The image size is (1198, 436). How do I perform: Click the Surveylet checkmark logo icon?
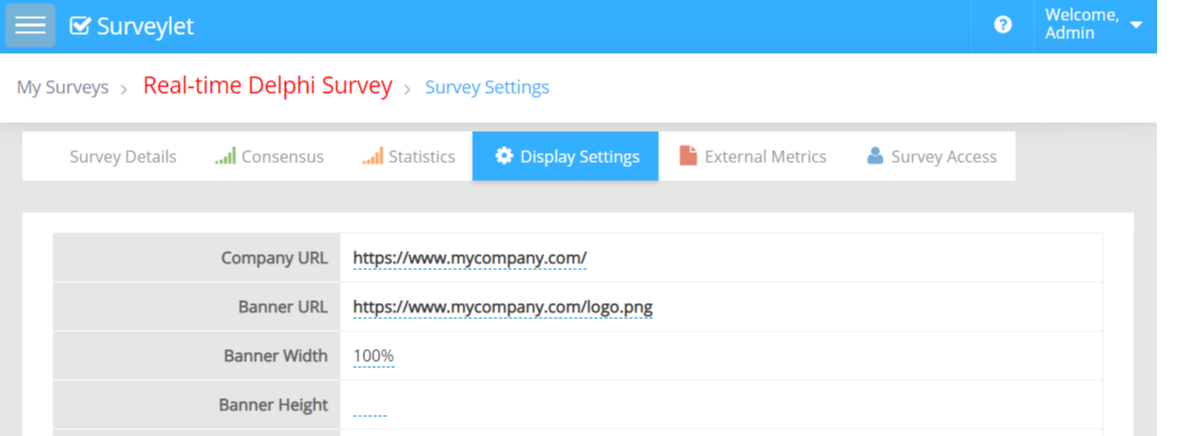pyautogui.click(x=80, y=26)
